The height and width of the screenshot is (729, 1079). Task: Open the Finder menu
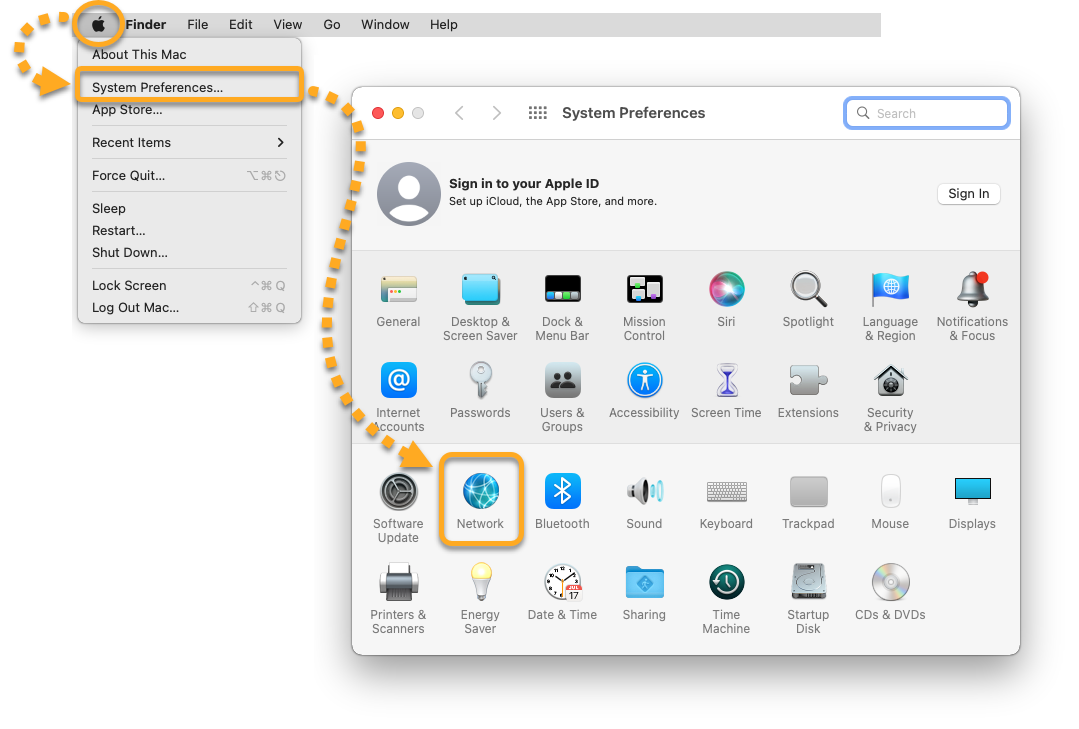[x=146, y=25]
